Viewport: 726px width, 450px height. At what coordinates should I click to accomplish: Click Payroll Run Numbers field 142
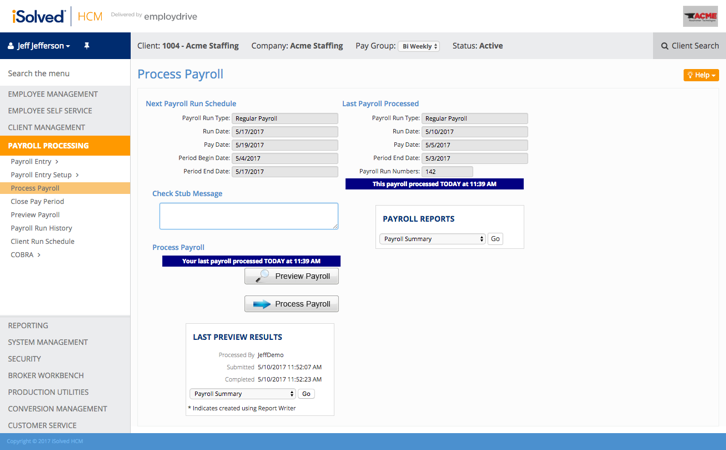pyautogui.click(x=447, y=171)
